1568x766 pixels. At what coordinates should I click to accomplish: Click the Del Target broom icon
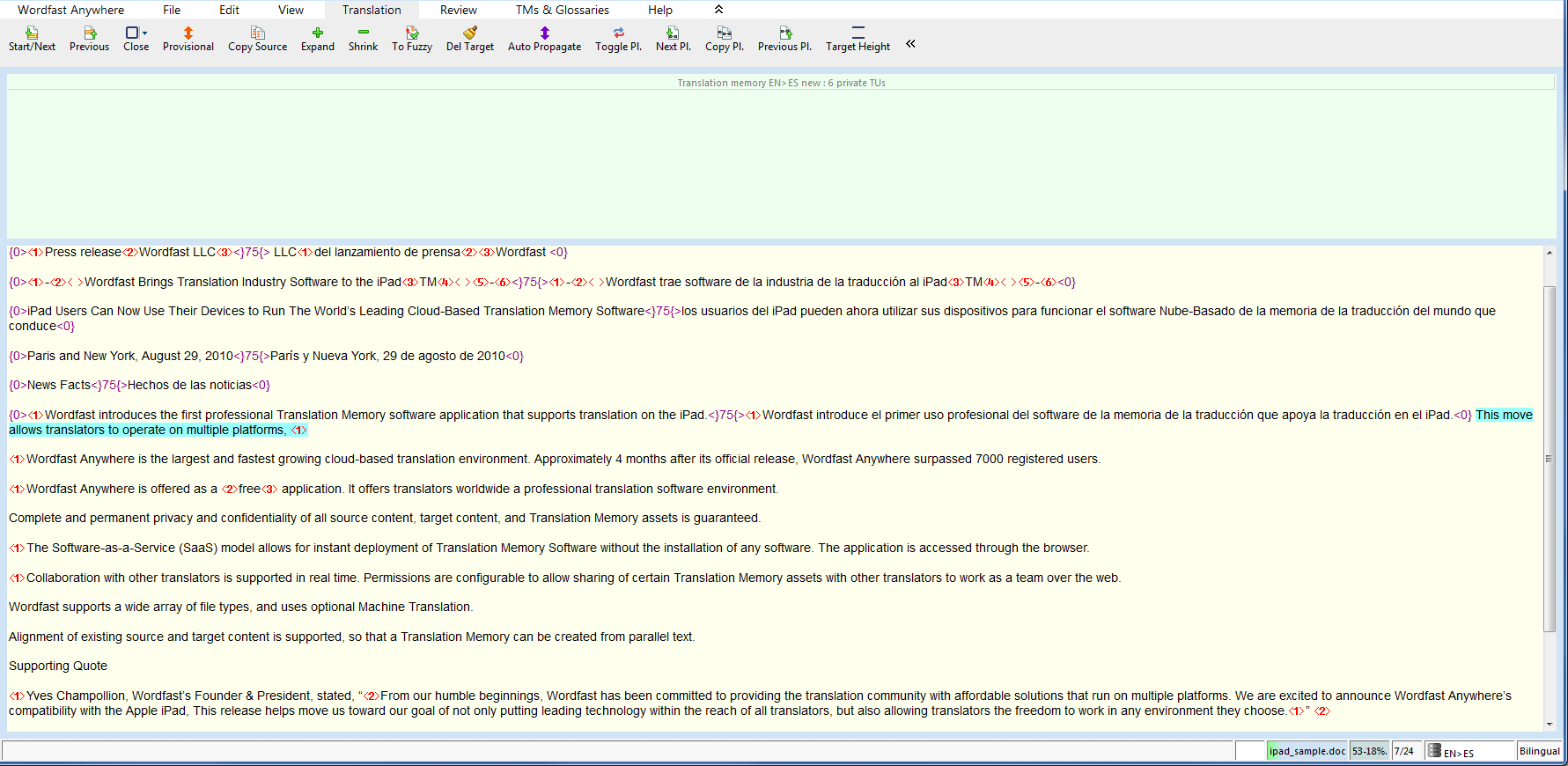tap(469, 33)
